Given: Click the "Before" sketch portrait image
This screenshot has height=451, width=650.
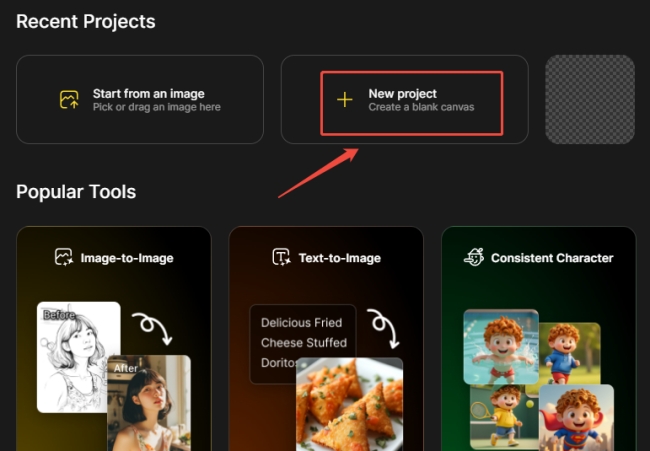Looking at the screenshot, I should pyautogui.click(x=77, y=357).
